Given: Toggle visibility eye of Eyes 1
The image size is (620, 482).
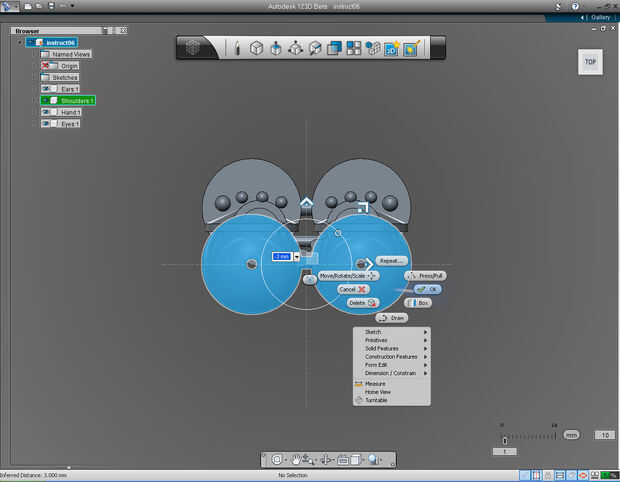Looking at the screenshot, I should (x=45, y=124).
